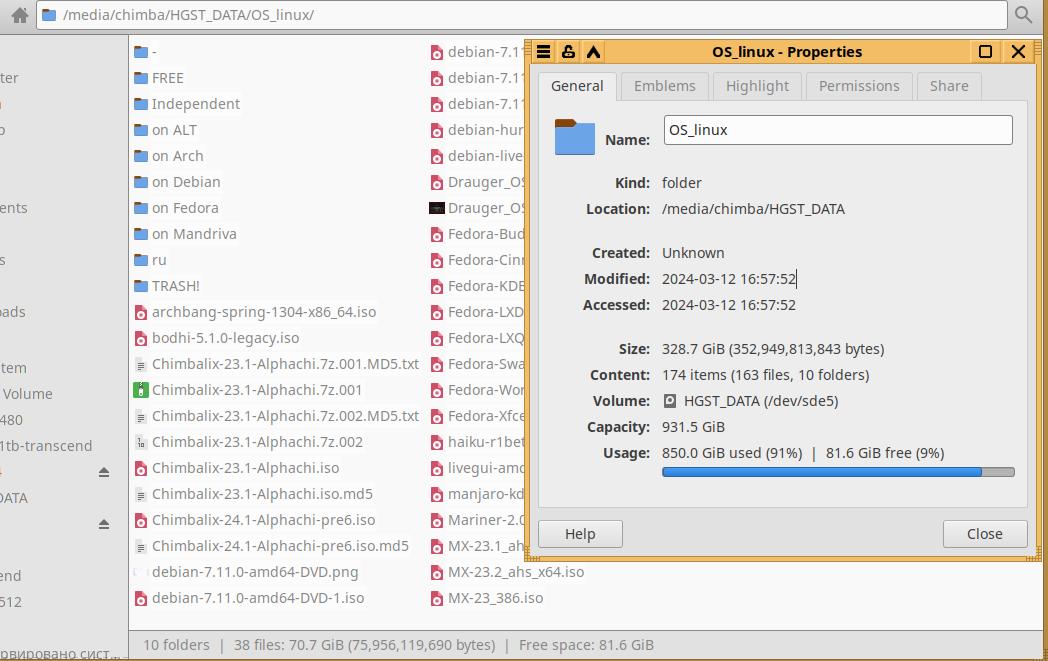The width and height of the screenshot is (1048, 661).
Task: Select the on Arch folder icon
Action: [141, 156]
